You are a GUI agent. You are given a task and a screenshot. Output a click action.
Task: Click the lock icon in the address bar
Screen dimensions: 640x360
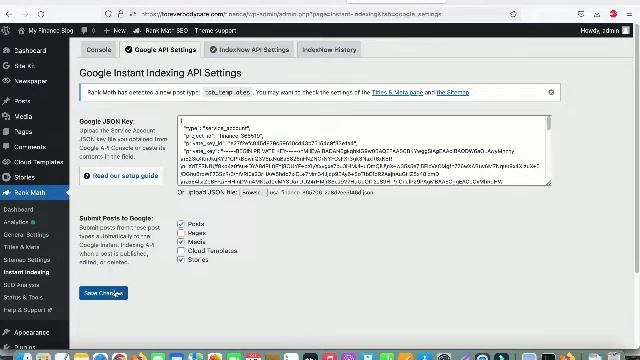pyautogui.click(x=120, y=14)
